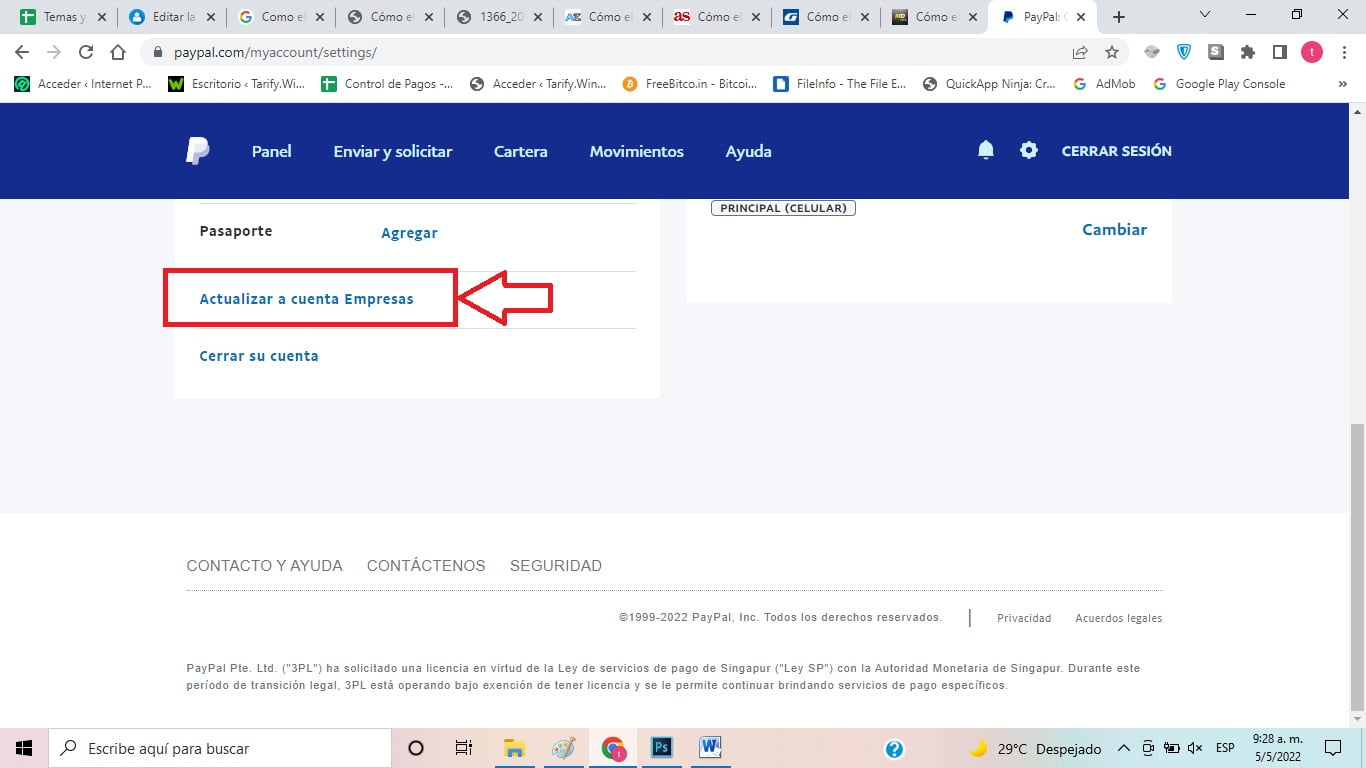Open the browser home page icon
Image resolution: width=1366 pixels, height=768 pixels.
[x=118, y=52]
